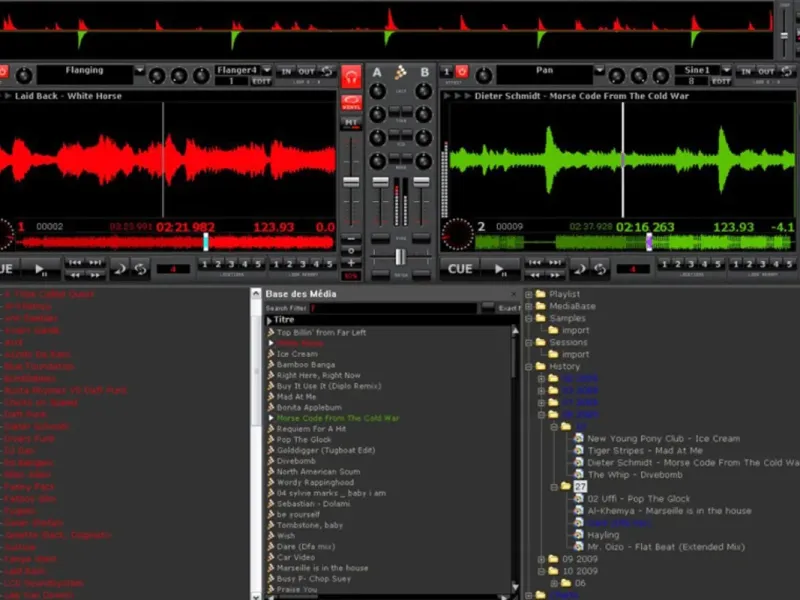Screen dimensions: 800x600
Task: Click the EDIT button below Flanger4
Action: click(261, 82)
